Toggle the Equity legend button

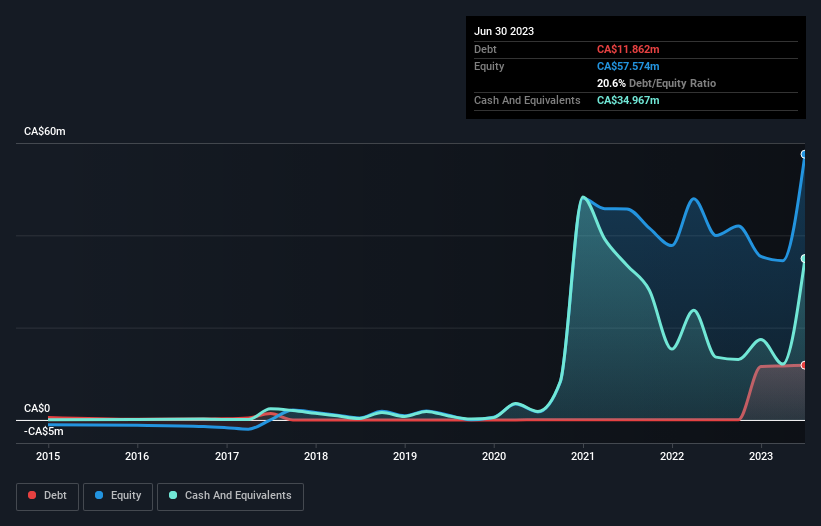click(x=118, y=496)
